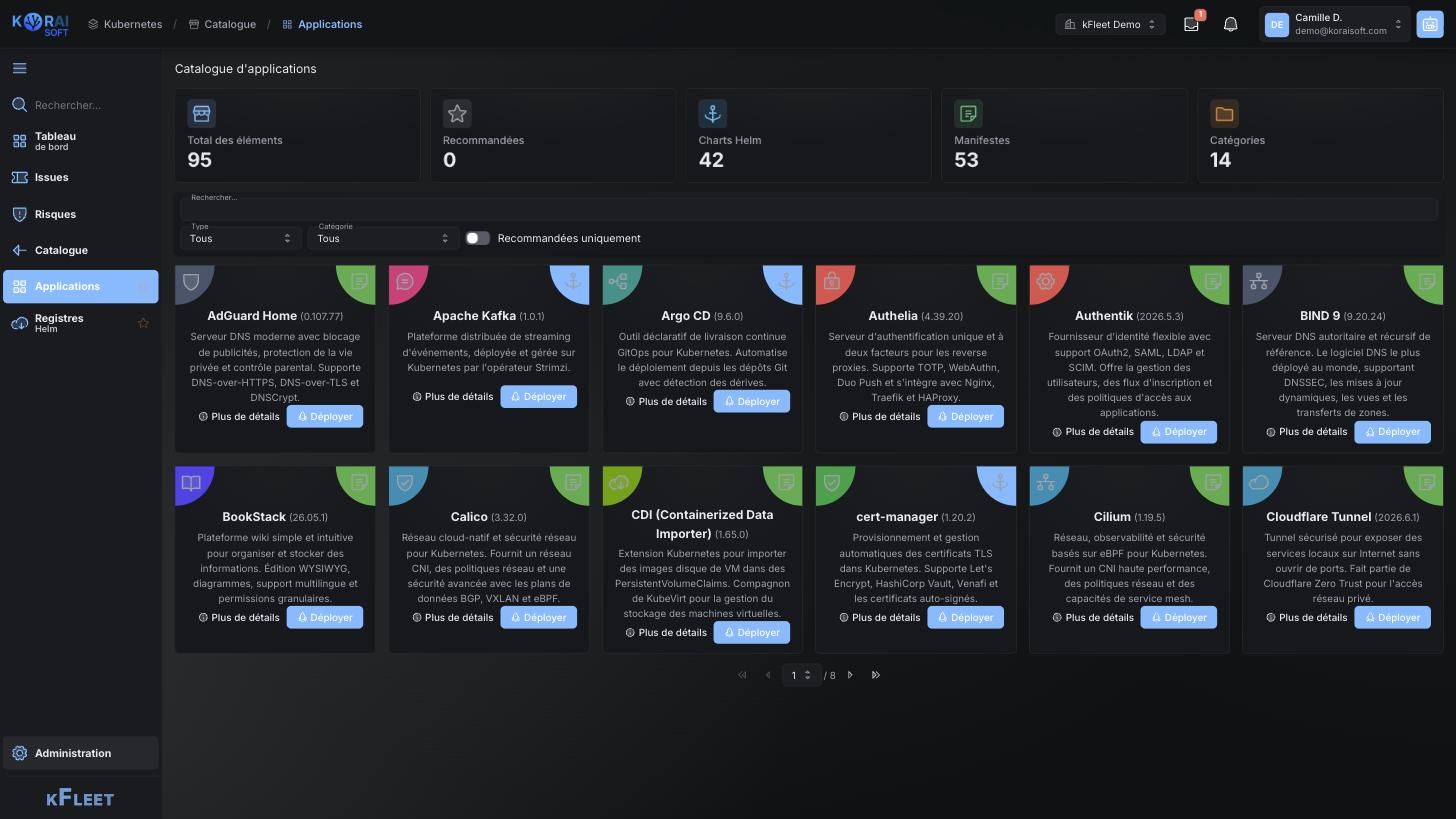Viewport: 1456px width, 819px height.
Task: Click the Recommandées star icon
Action: click(x=457, y=113)
